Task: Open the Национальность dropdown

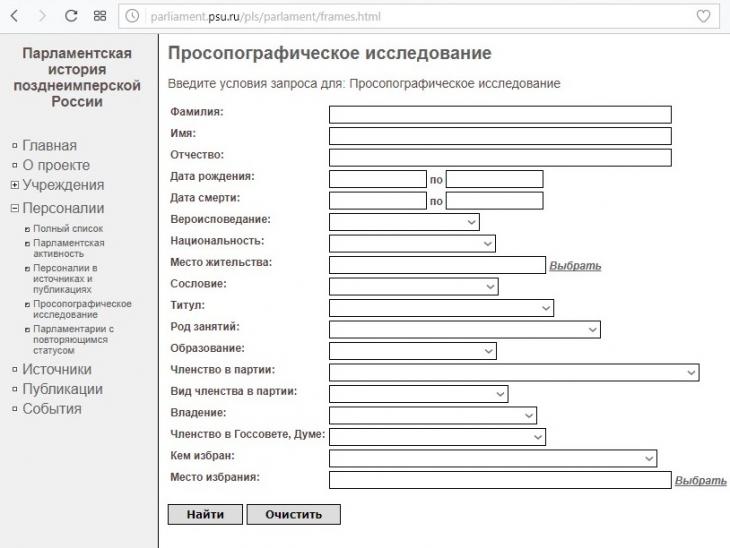Action: click(412, 244)
